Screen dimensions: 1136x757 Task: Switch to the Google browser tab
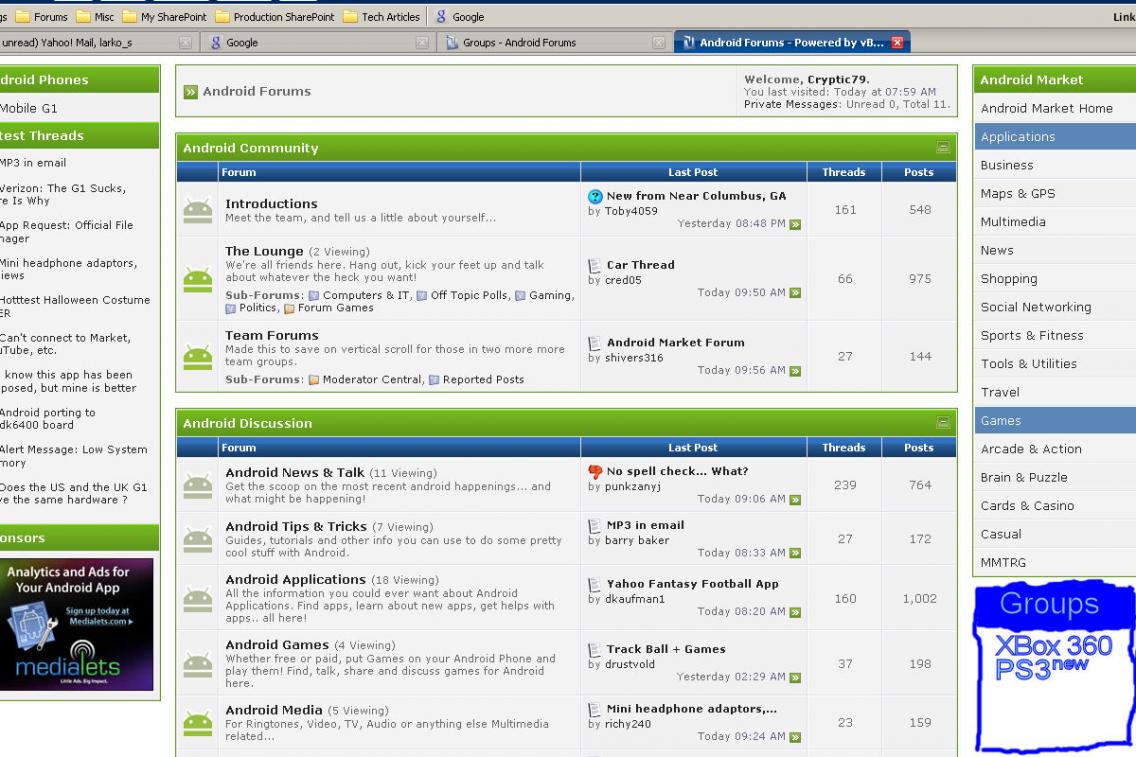[x=242, y=43]
